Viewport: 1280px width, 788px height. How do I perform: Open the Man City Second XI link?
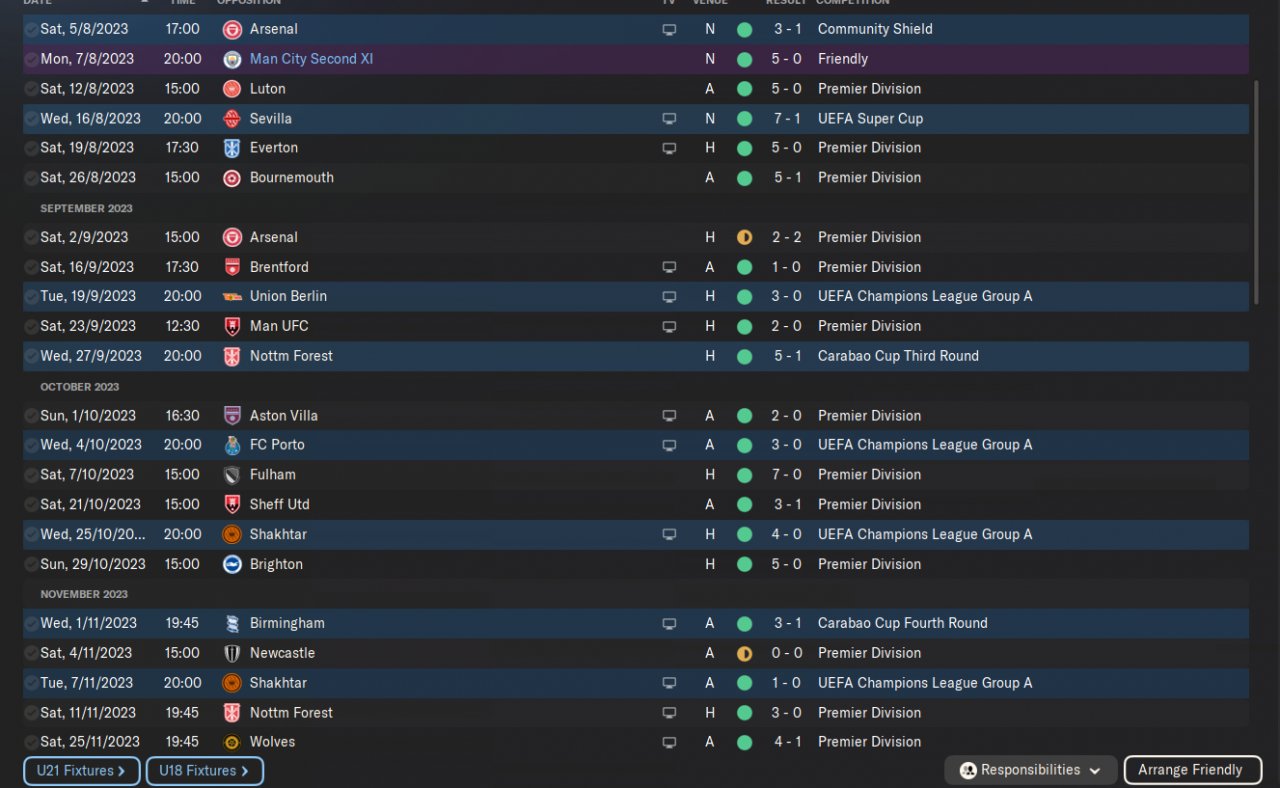[x=311, y=59]
